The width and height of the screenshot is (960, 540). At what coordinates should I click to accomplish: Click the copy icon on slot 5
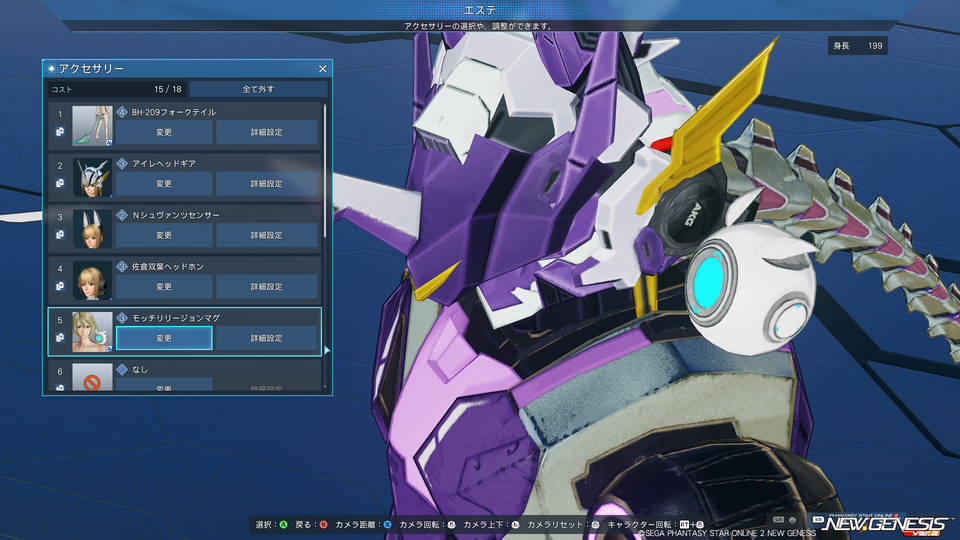coord(60,337)
